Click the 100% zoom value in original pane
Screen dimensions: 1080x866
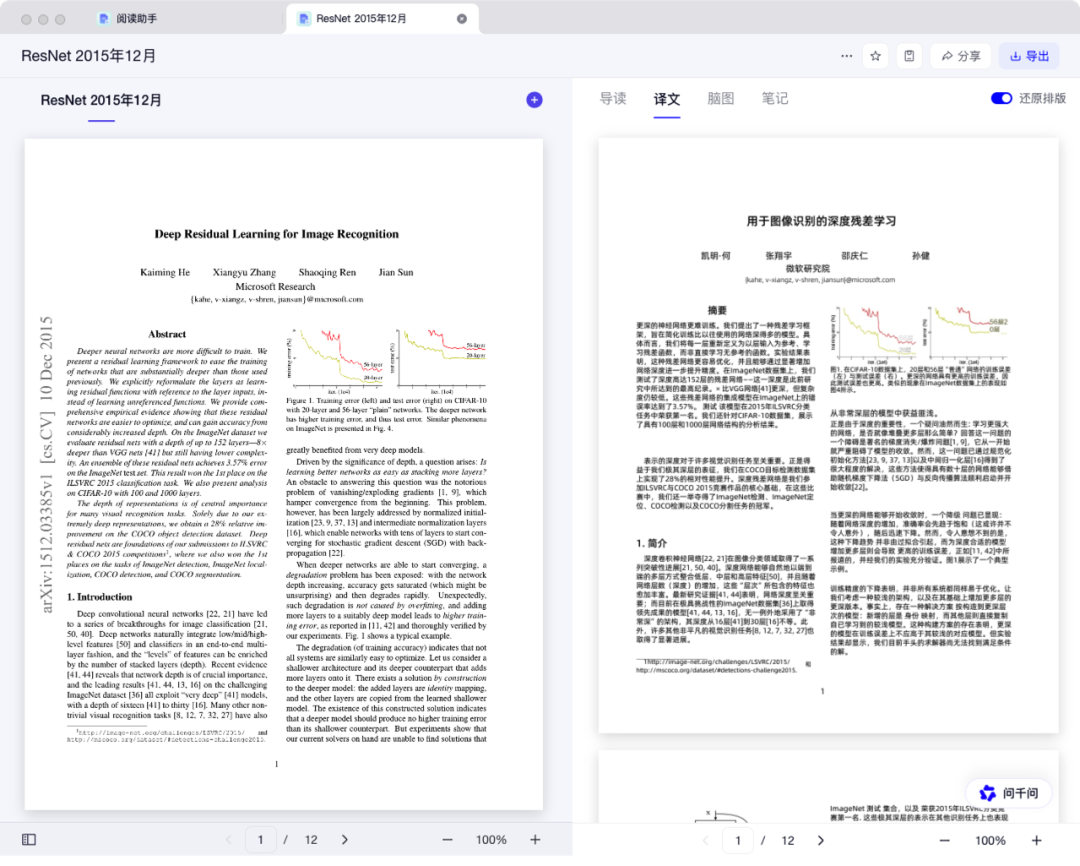click(491, 839)
